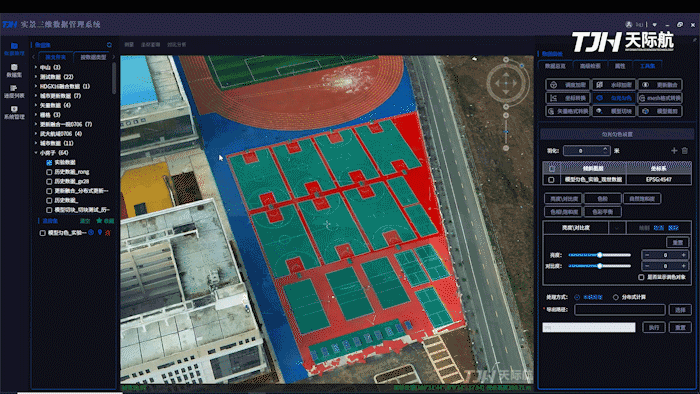Collapse the 小房子 (64) tree node
Screen dimensions: 700x394
pyautogui.click(x=36, y=153)
